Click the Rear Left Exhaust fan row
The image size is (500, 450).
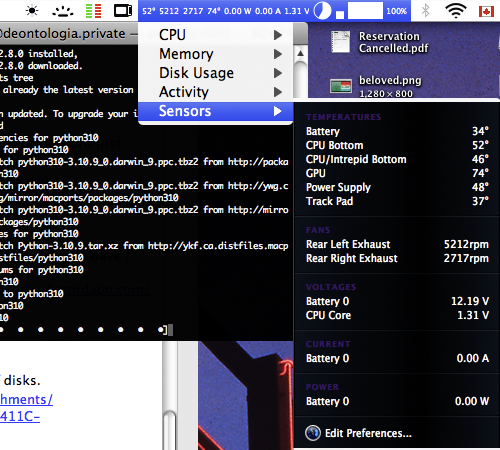point(397,244)
